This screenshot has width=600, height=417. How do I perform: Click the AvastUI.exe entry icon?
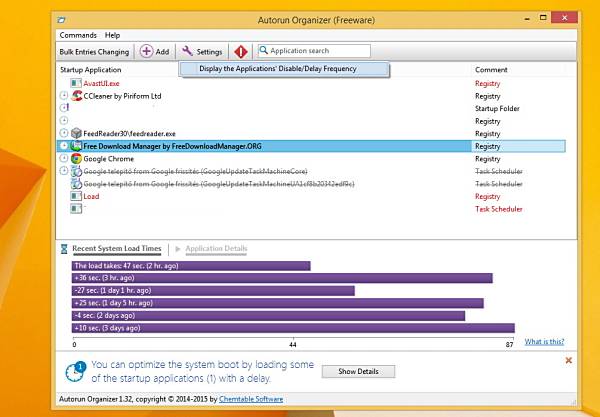pyautogui.click(x=76, y=83)
